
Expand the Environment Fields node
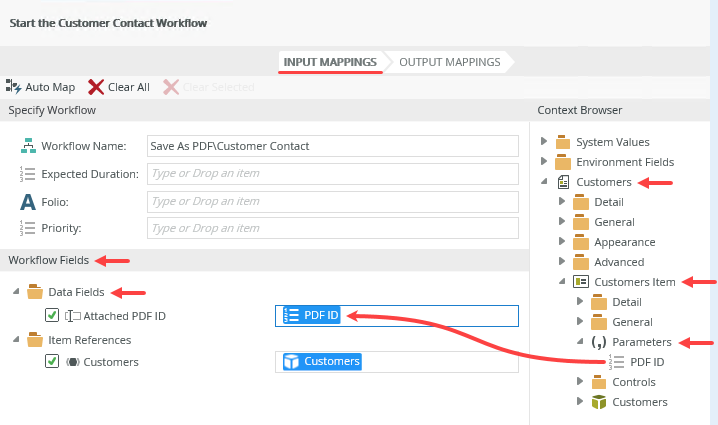[x=544, y=162]
